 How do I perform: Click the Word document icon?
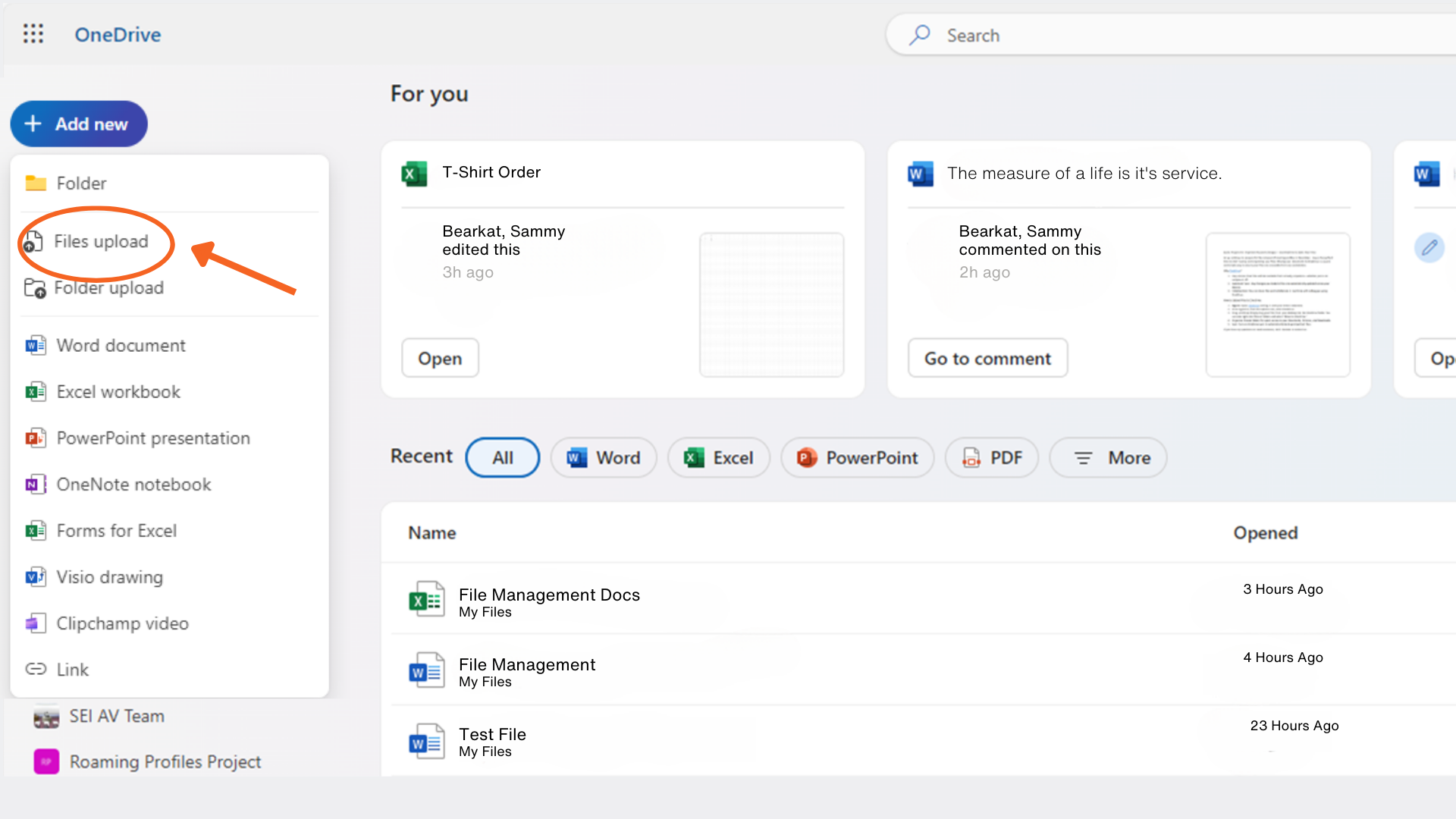click(x=36, y=344)
